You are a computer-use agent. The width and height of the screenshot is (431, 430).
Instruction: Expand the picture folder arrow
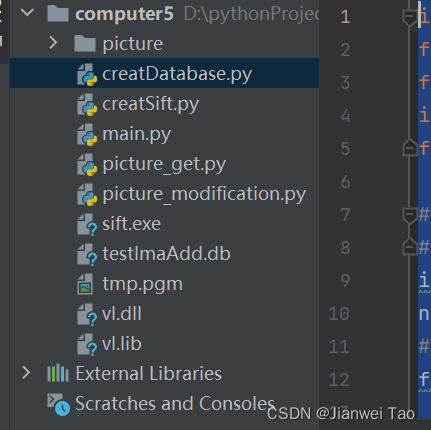(53, 43)
